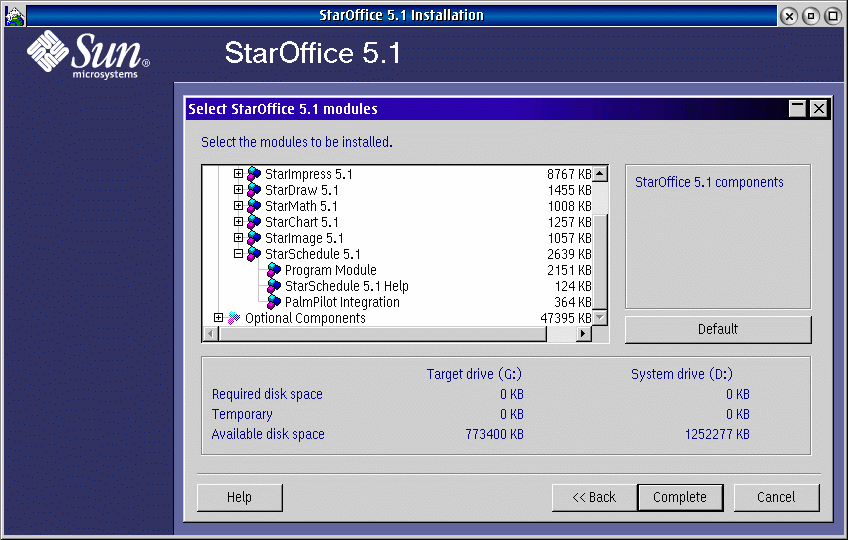Click the 8767 KB size value

coord(569,174)
